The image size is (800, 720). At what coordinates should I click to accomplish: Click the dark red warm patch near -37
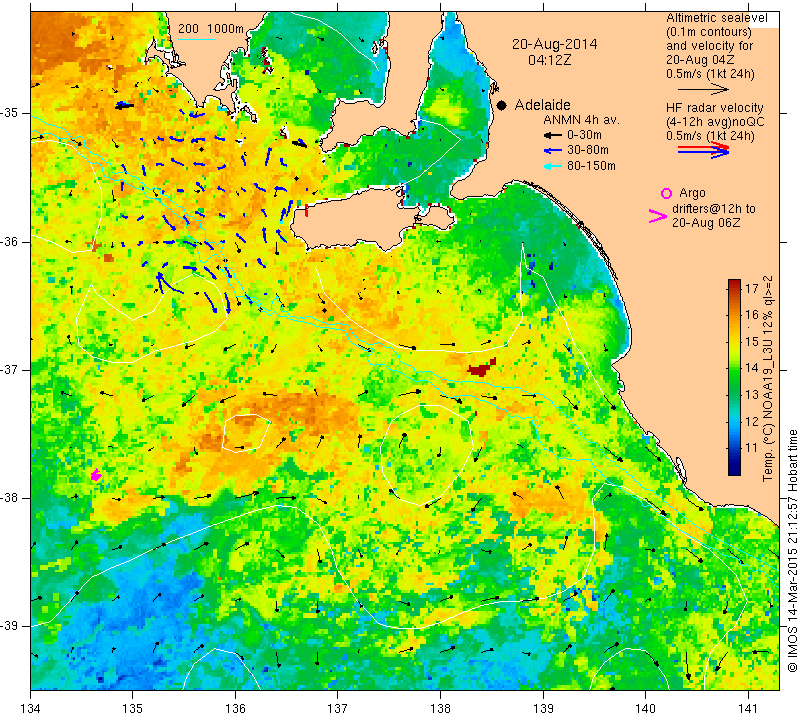point(481,368)
